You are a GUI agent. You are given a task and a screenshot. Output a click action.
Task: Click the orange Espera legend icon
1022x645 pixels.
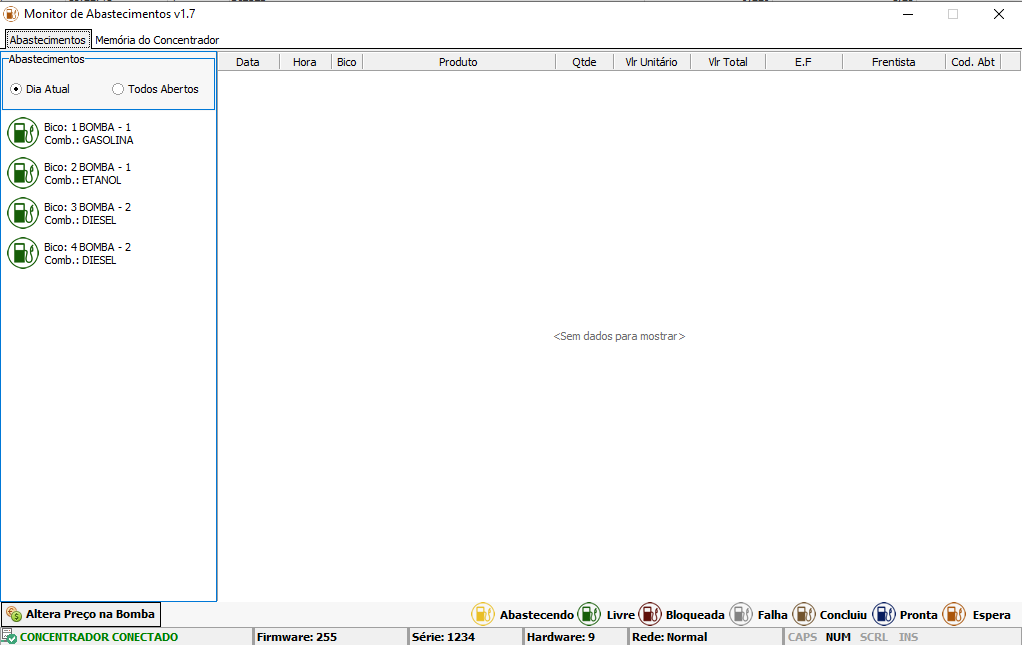(954, 614)
